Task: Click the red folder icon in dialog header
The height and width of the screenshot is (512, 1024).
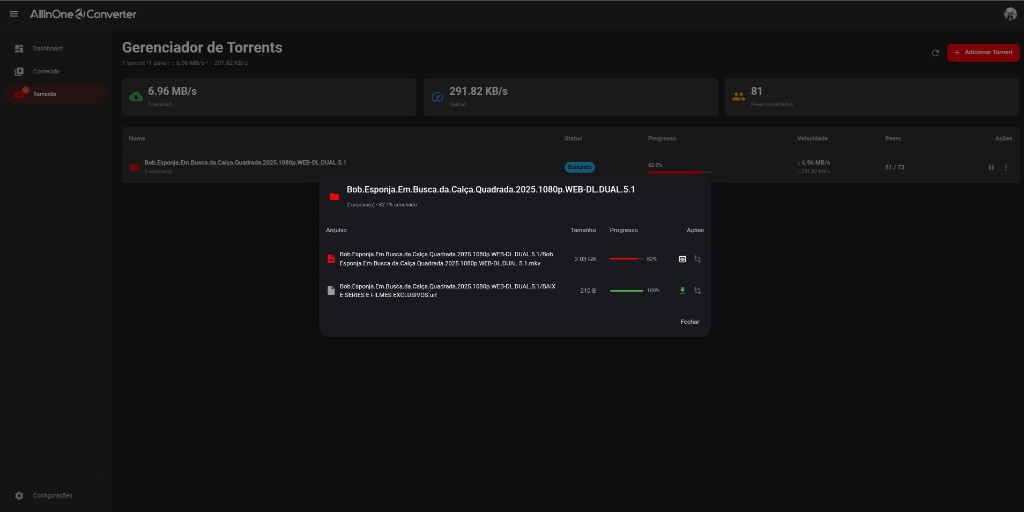Action: coord(334,196)
